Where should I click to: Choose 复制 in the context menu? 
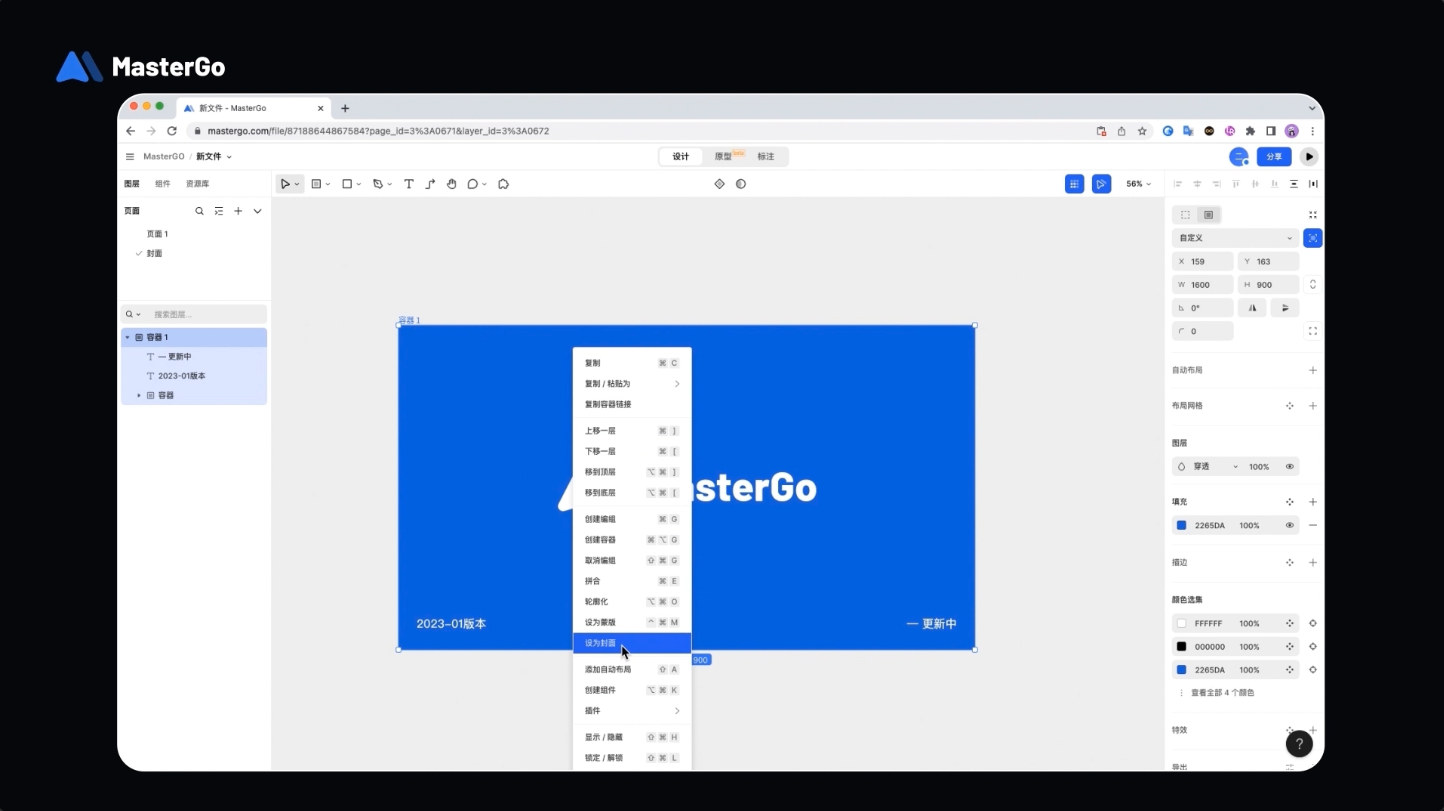point(632,363)
